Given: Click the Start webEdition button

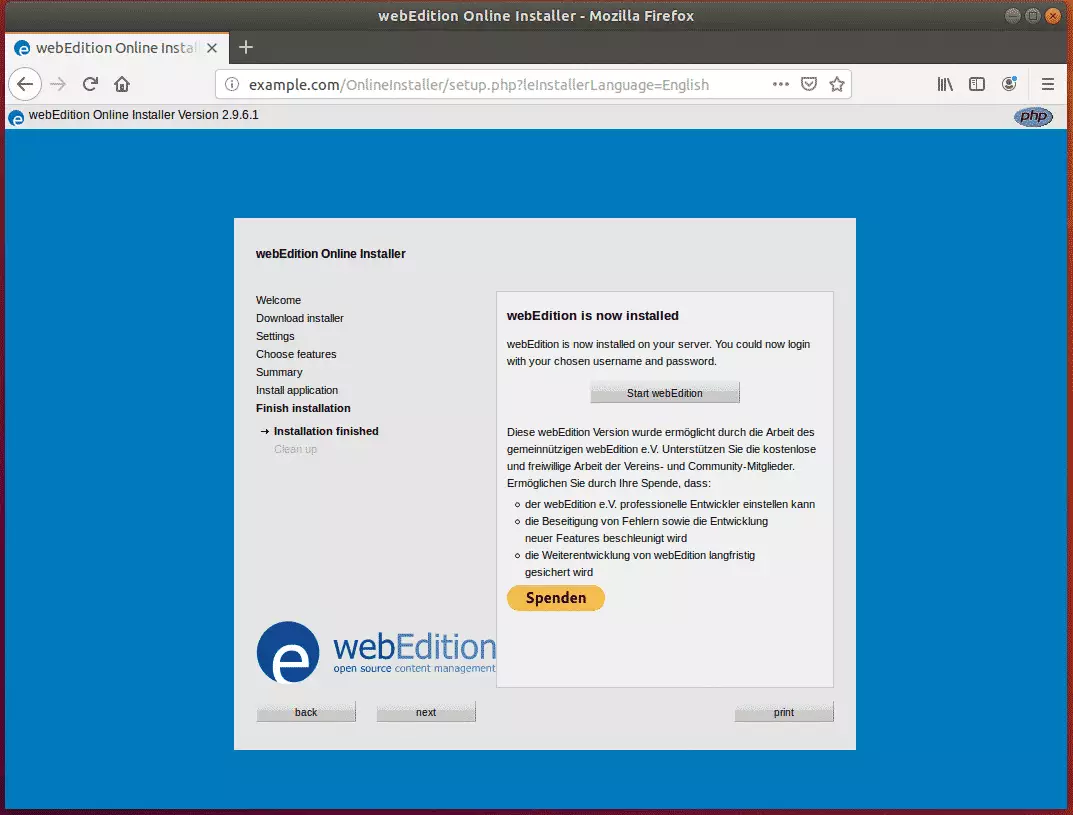Looking at the screenshot, I should pos(664,393).
